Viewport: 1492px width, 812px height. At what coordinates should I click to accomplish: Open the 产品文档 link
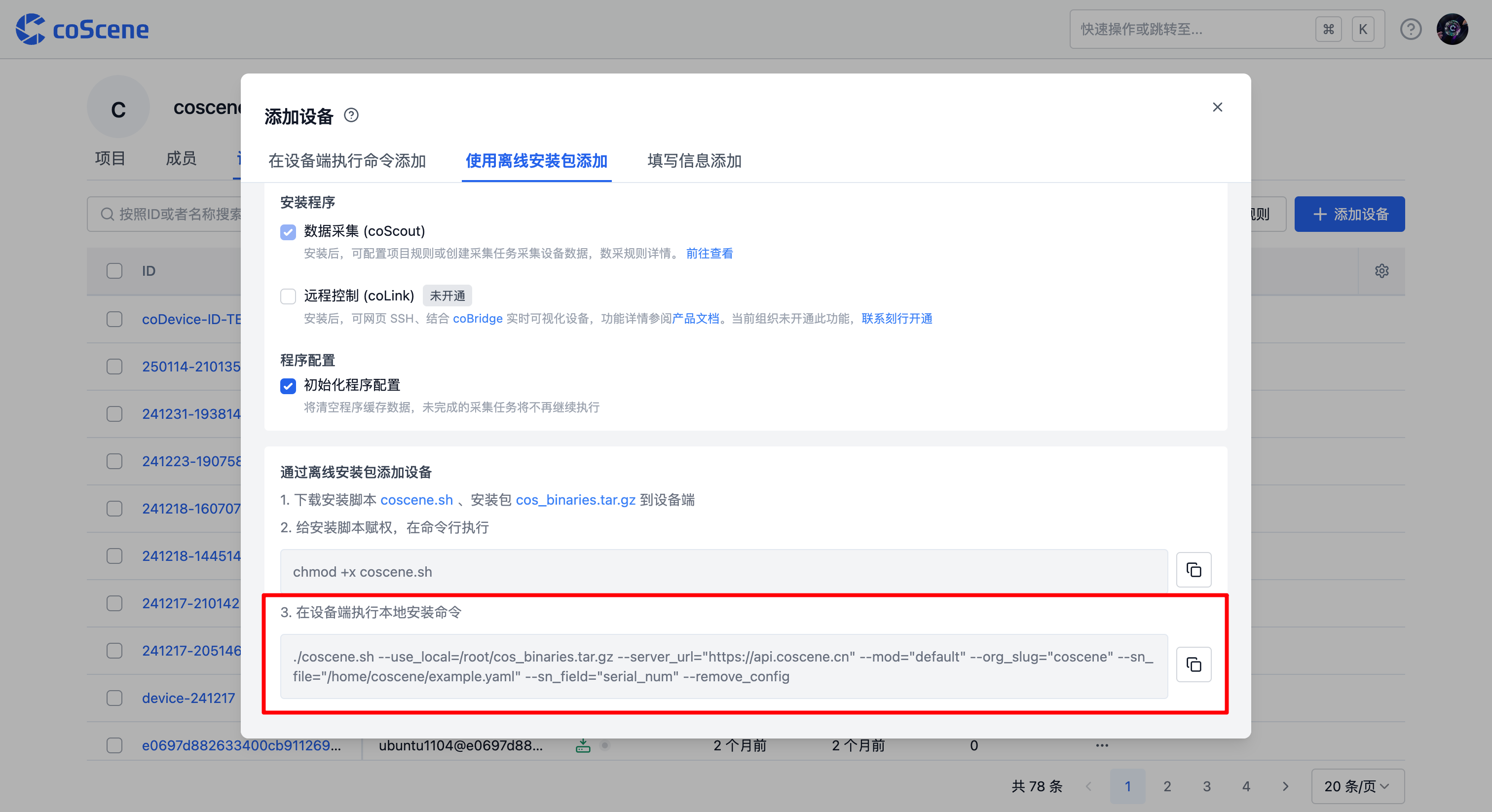[x=696, y=319]
